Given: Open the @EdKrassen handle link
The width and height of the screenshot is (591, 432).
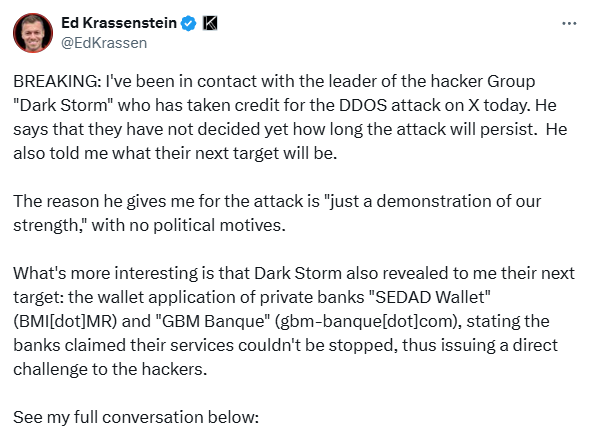Looking at the screenshot, I should (x=104, y=43).
